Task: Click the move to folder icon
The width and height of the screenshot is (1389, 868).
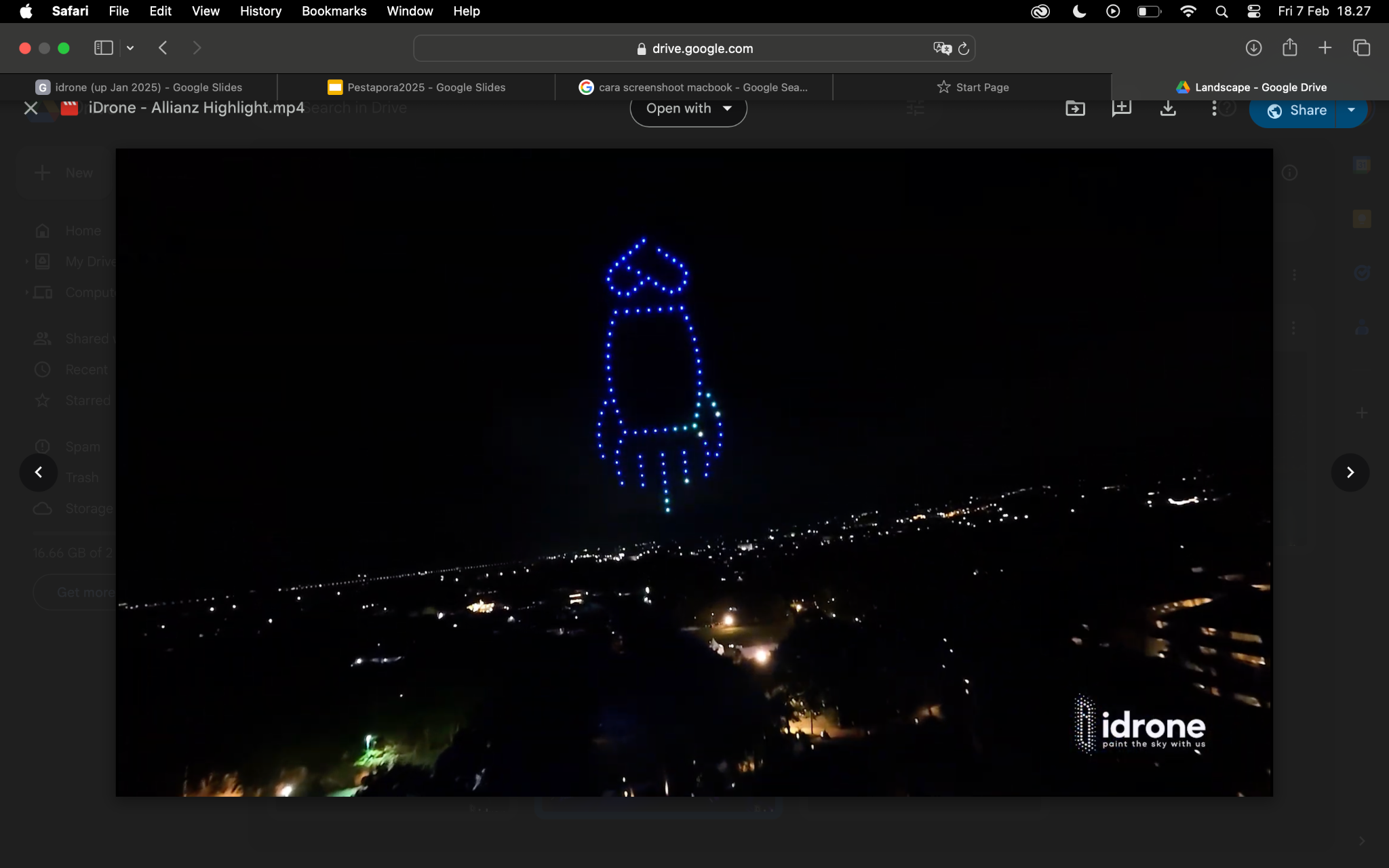Action: [1075, 108]
